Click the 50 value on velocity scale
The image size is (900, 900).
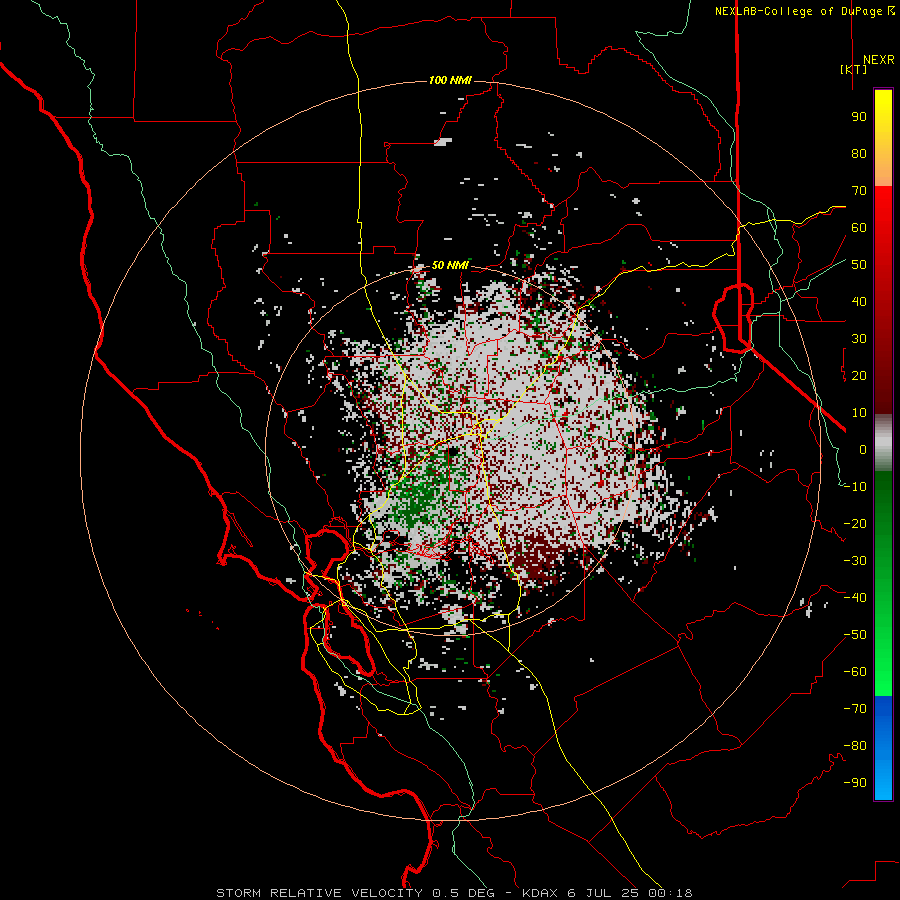(x=859, y=265)
